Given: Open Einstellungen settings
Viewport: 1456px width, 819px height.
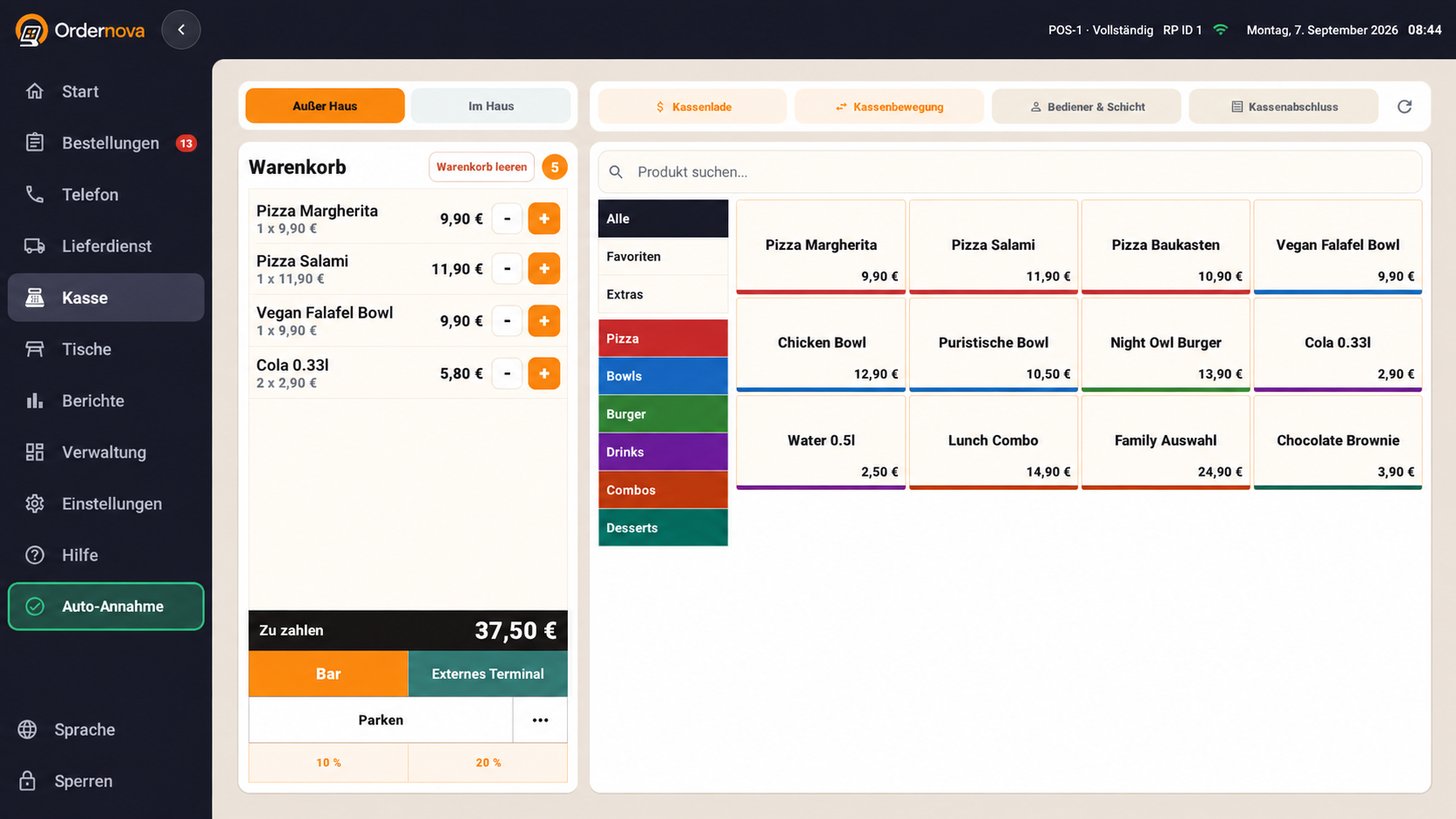Looking at the screenshot, I should [105, 503].
